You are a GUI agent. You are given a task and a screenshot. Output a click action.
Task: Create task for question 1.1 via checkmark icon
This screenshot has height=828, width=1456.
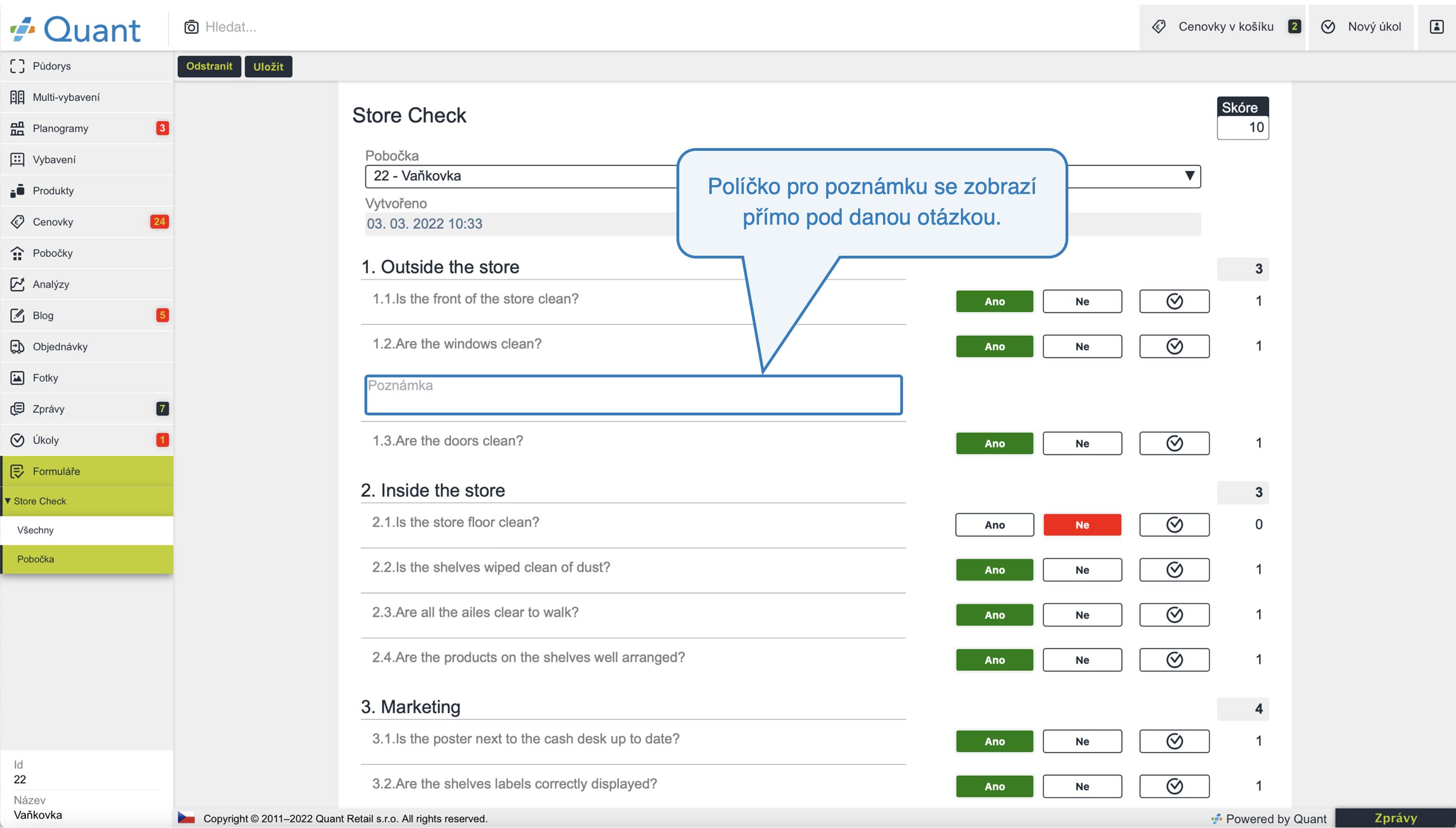pyautogui.click(x=1174, y=301)
